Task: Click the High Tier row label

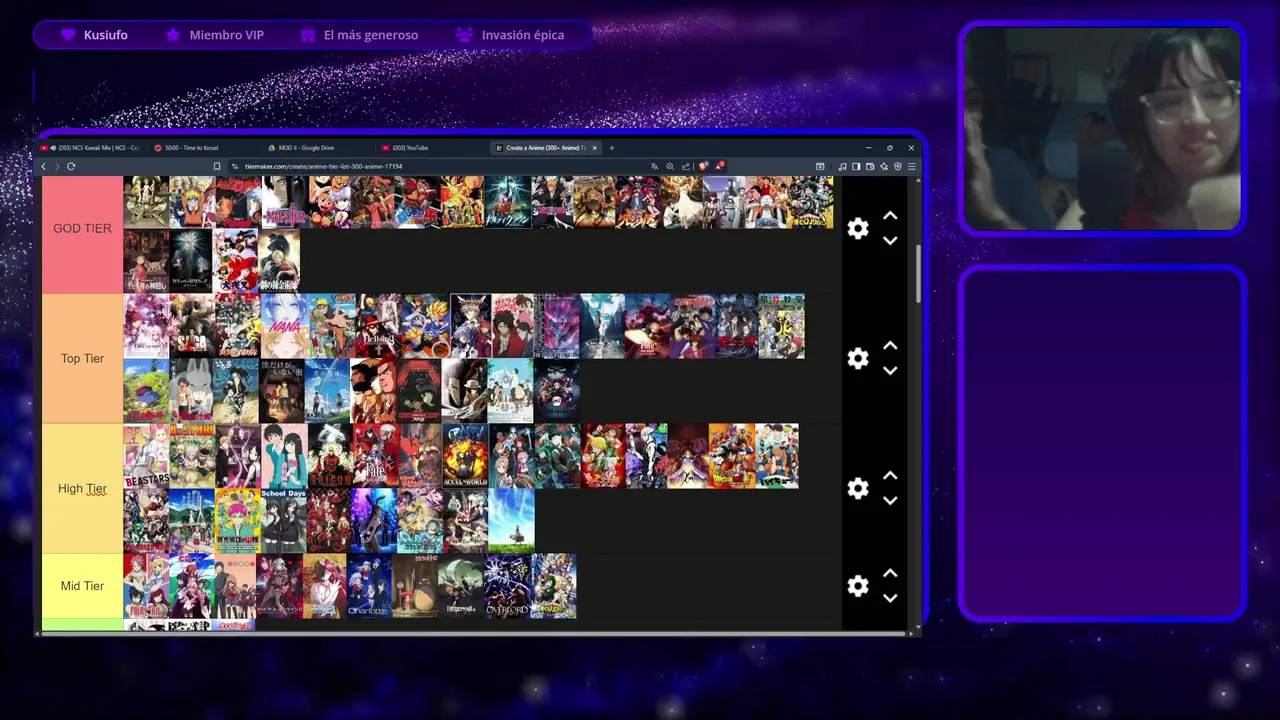Action: click(82, 488)
